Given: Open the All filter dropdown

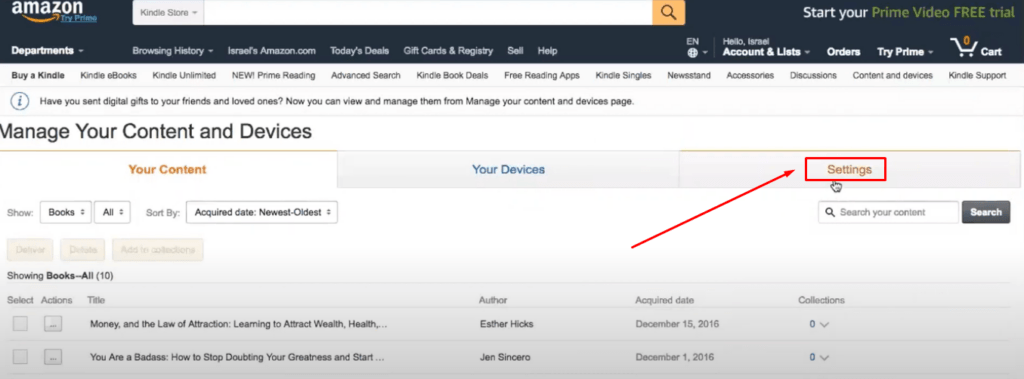Looking at the screenshot, I should click(112, 212).
